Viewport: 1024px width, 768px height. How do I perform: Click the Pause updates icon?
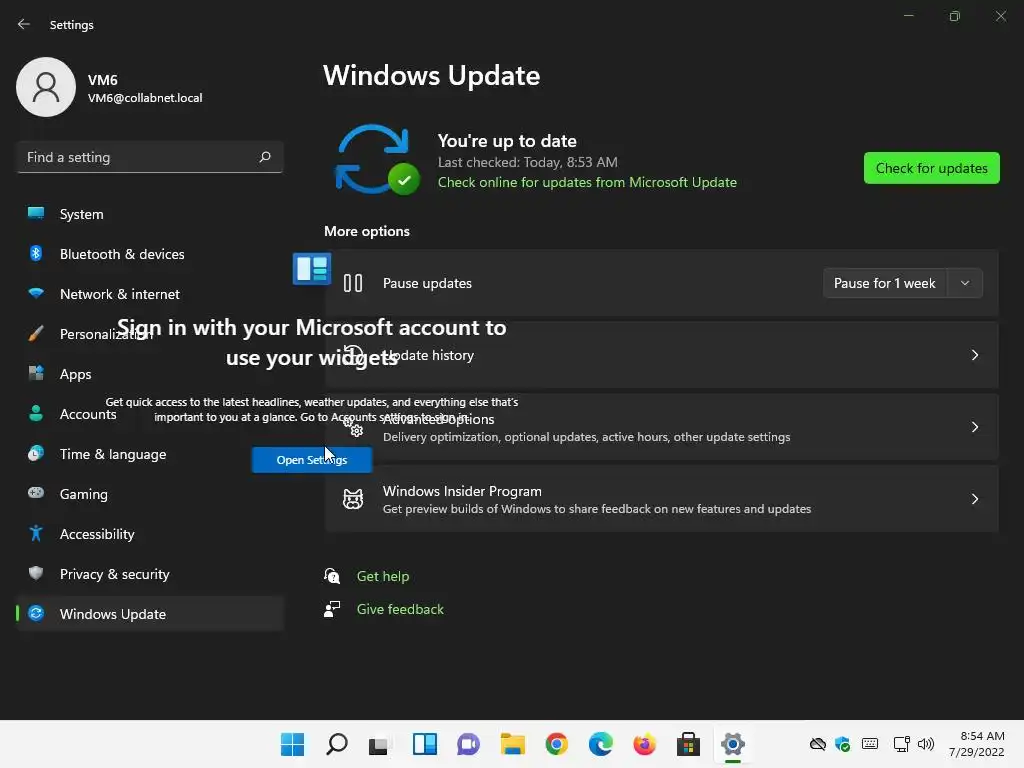click(353, 283)
